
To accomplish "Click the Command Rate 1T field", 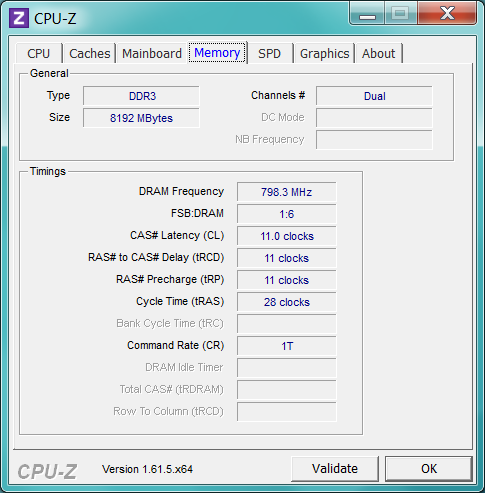I will point(287,346).
